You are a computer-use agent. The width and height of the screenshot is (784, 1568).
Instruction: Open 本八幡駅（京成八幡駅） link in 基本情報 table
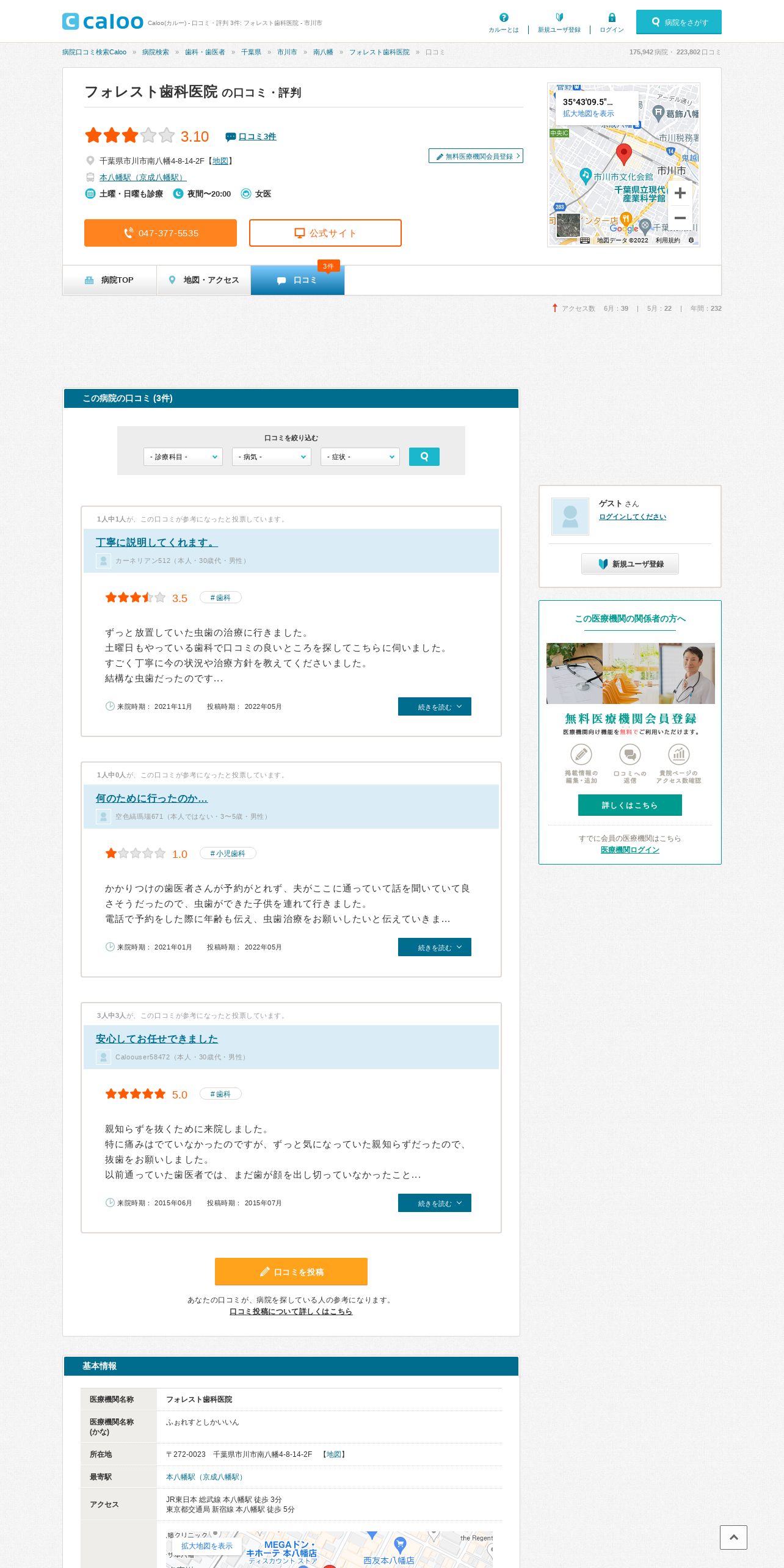206,1477
